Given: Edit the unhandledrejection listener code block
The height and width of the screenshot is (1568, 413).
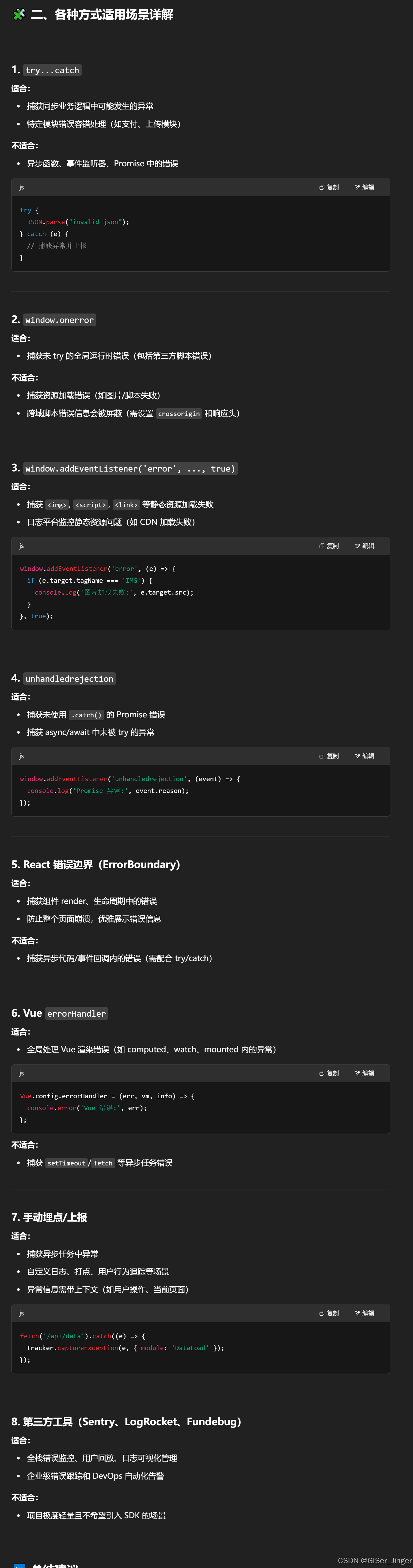Looking at the screenshot, I should tap(364, 756).
